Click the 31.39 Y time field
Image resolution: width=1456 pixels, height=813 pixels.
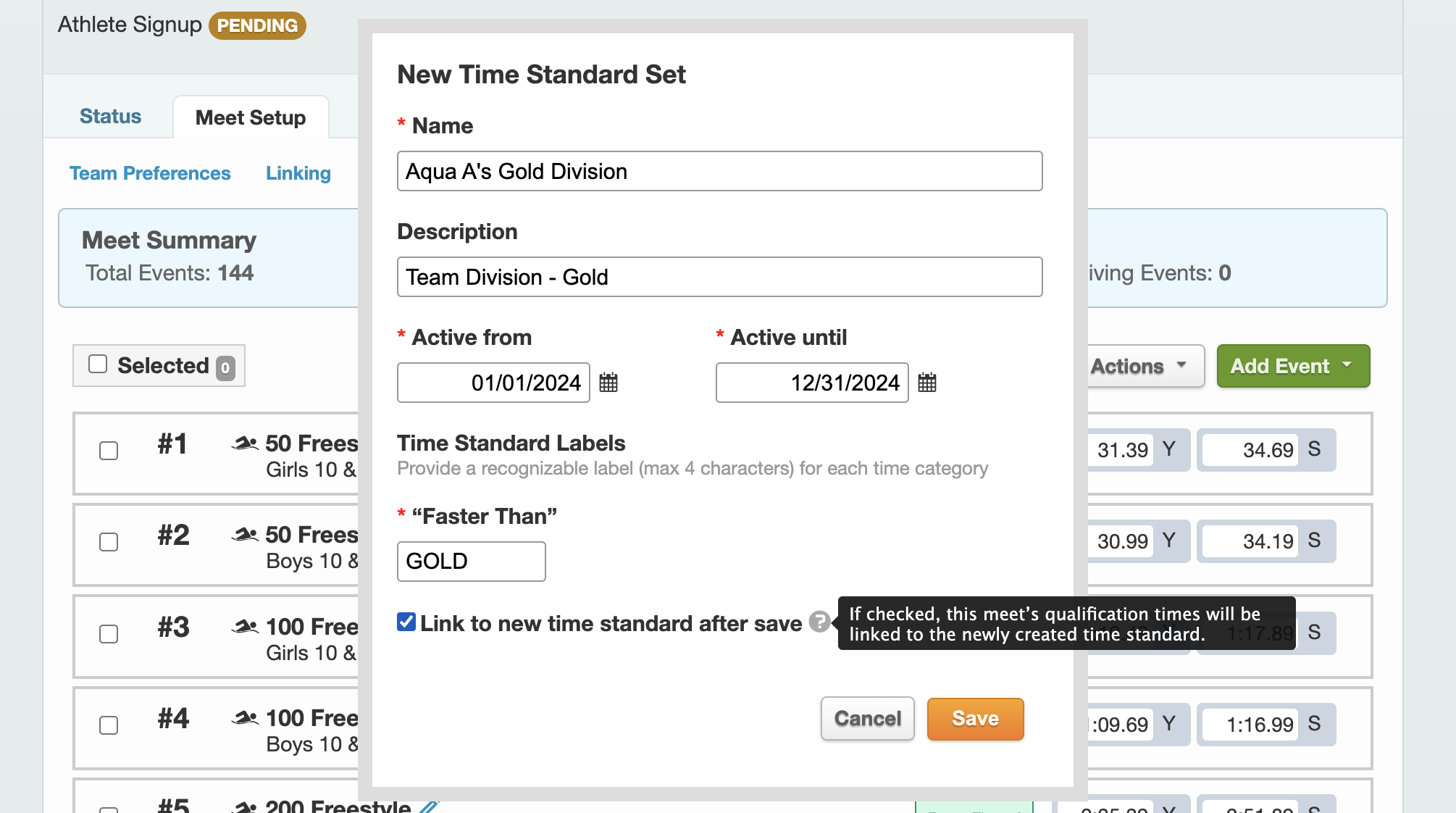(x=1120, y=450)
